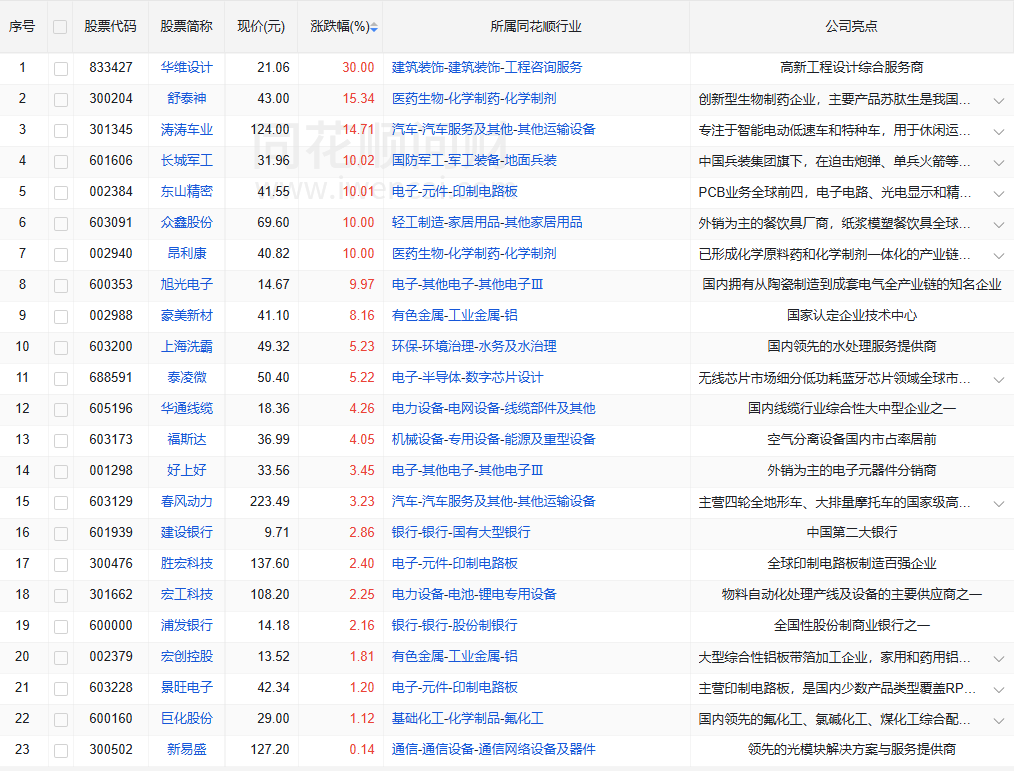Expand company highlight for 东山精密
The height and width of the screenshot is (771, 1014).
tap(998, 193)
